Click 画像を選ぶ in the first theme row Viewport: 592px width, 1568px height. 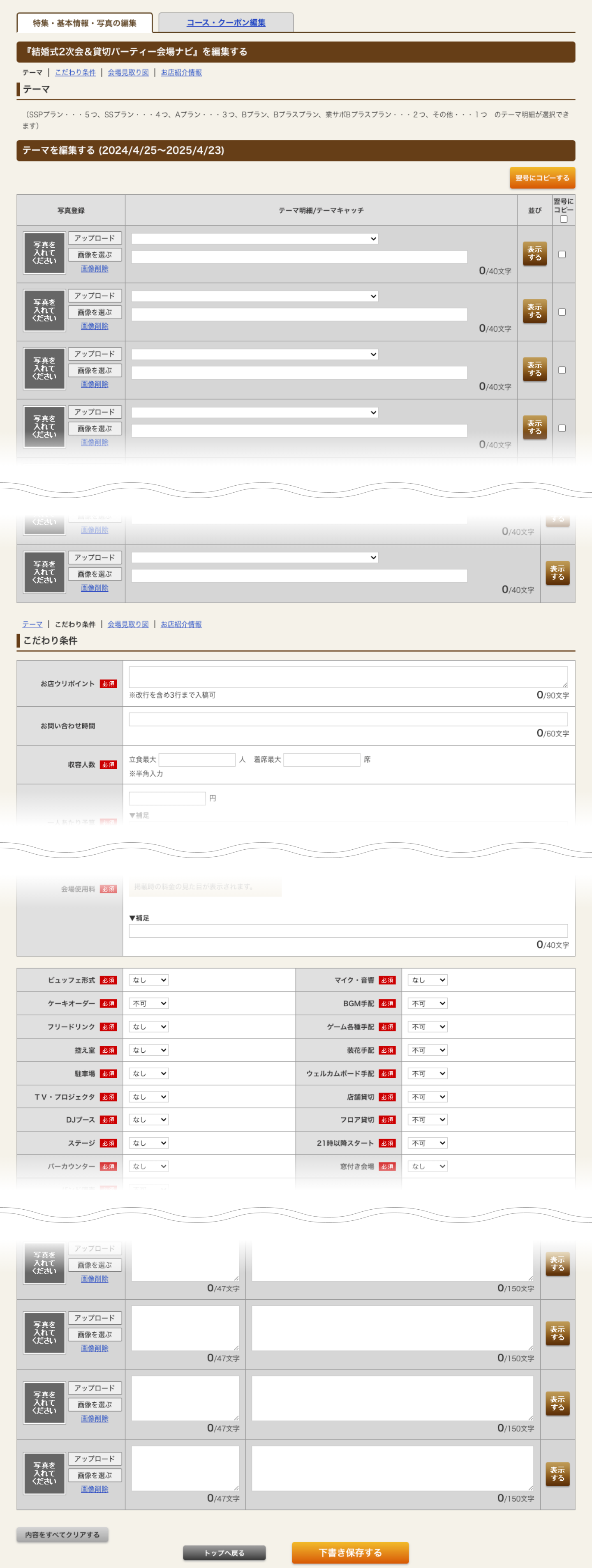[x=95, y=254]
